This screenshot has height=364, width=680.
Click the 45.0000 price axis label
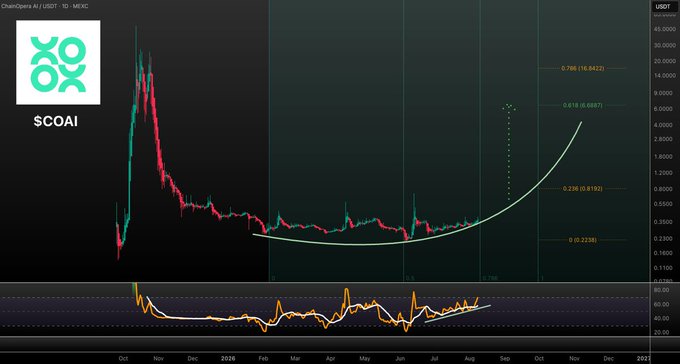coord(664,29)
